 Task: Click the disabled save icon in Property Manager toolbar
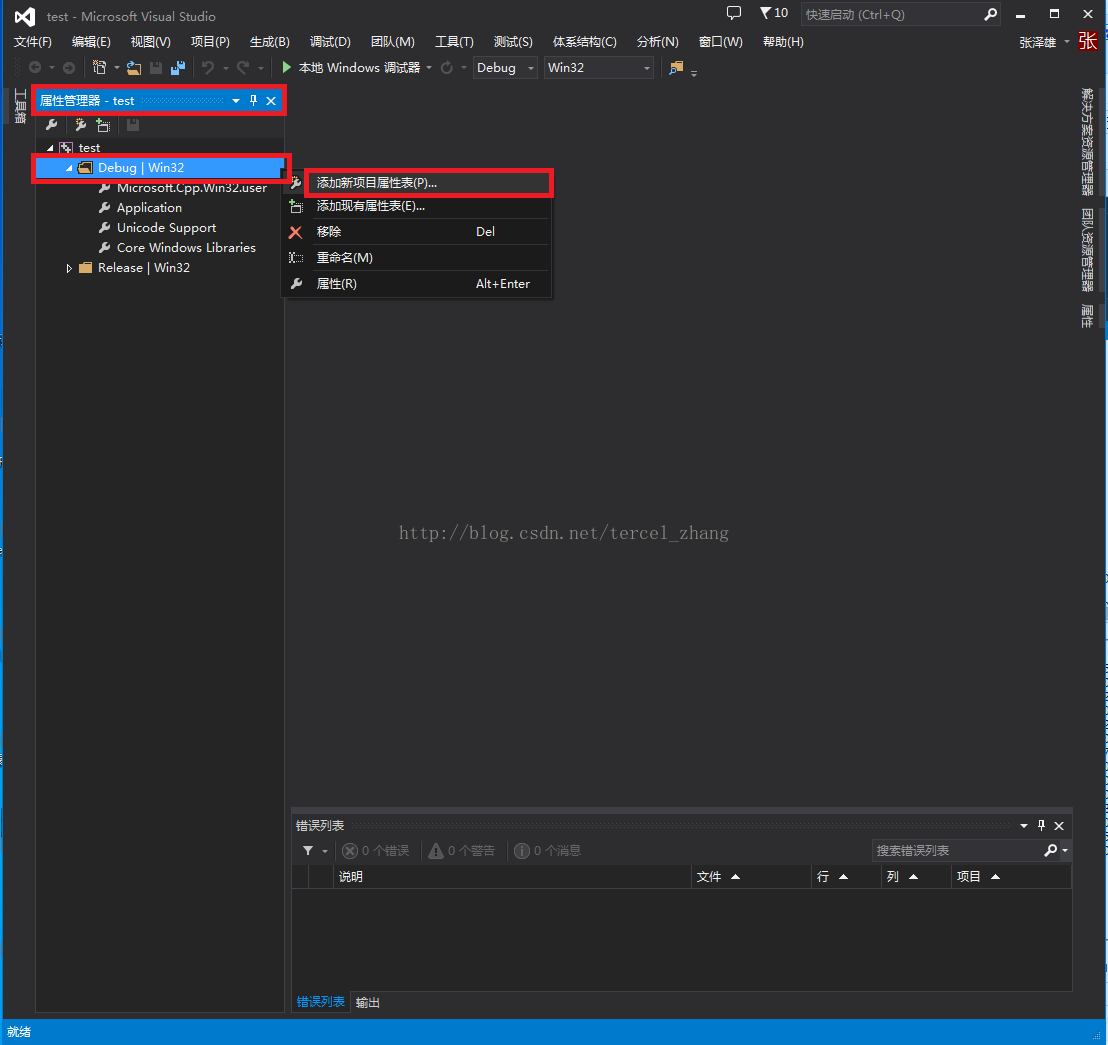pos(132,125)
